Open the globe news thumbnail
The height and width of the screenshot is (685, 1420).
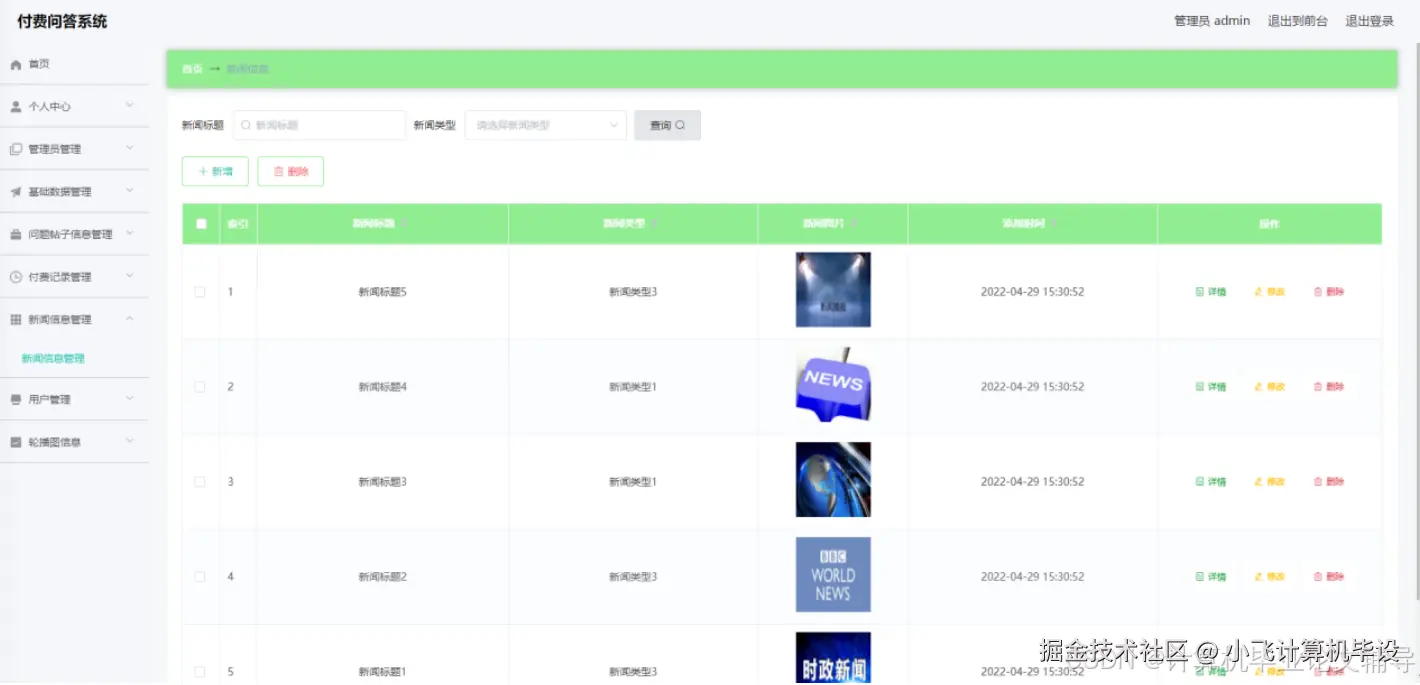[x=833, y=479]
